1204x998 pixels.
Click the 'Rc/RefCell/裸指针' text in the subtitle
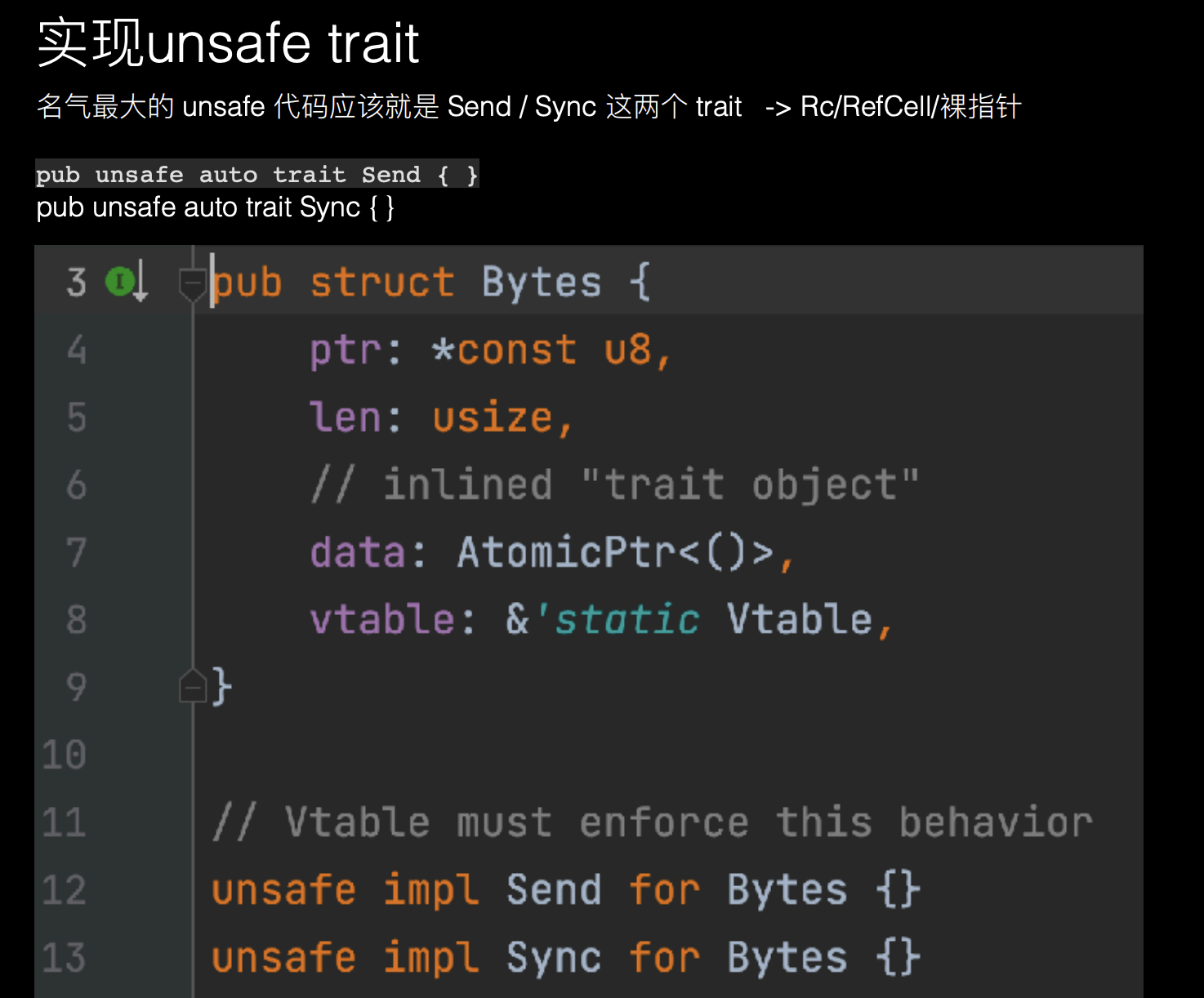[x=910, y=107]
